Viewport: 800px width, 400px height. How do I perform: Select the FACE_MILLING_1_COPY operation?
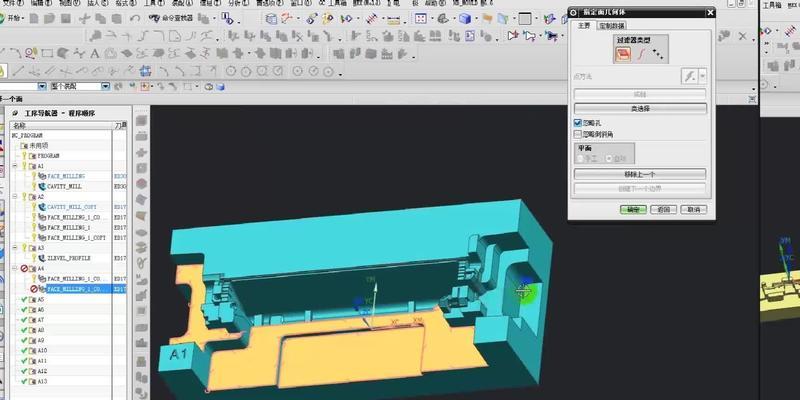(x=77, y=238)
